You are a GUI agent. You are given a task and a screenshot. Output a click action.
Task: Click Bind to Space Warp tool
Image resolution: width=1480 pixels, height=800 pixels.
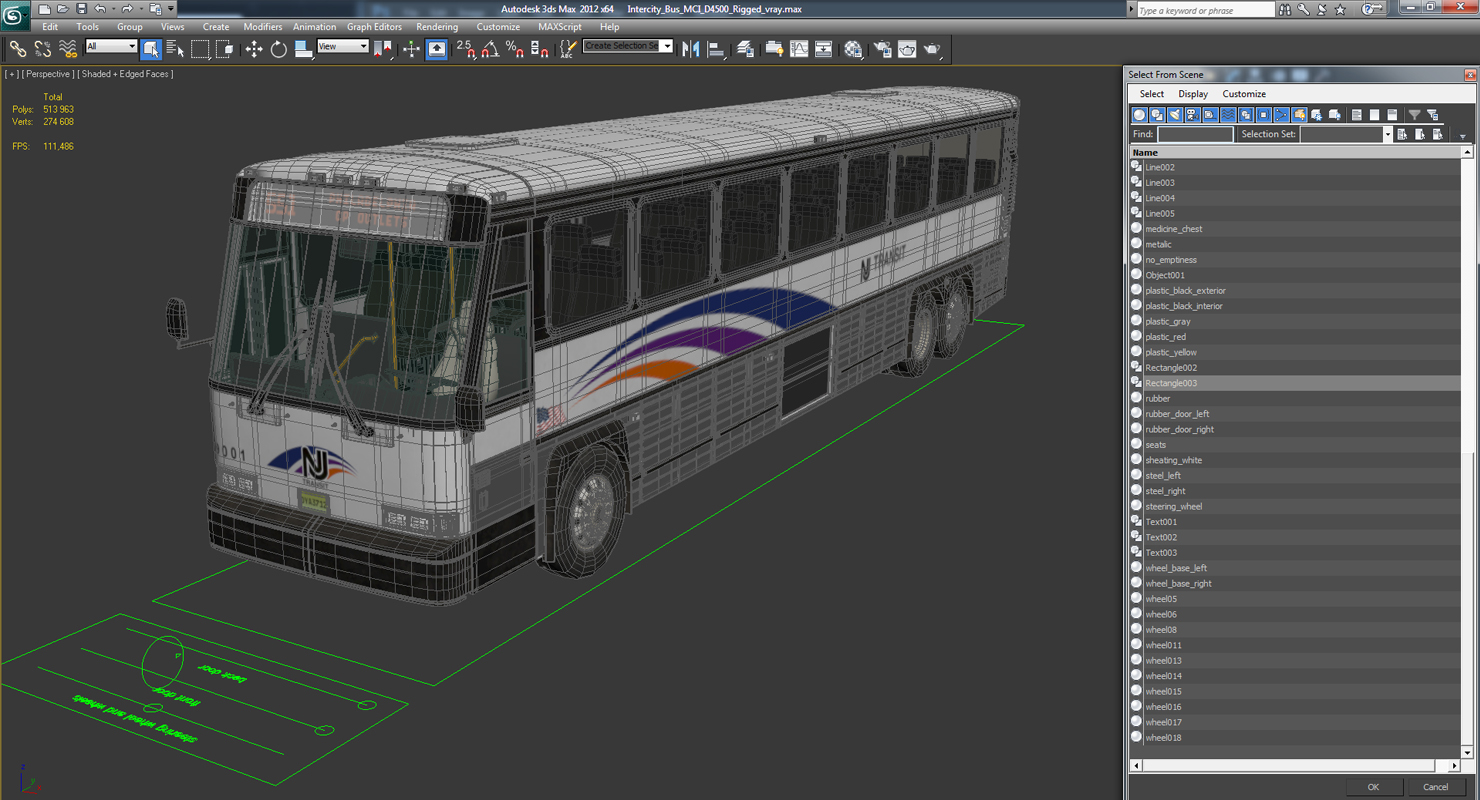(68, 48)
